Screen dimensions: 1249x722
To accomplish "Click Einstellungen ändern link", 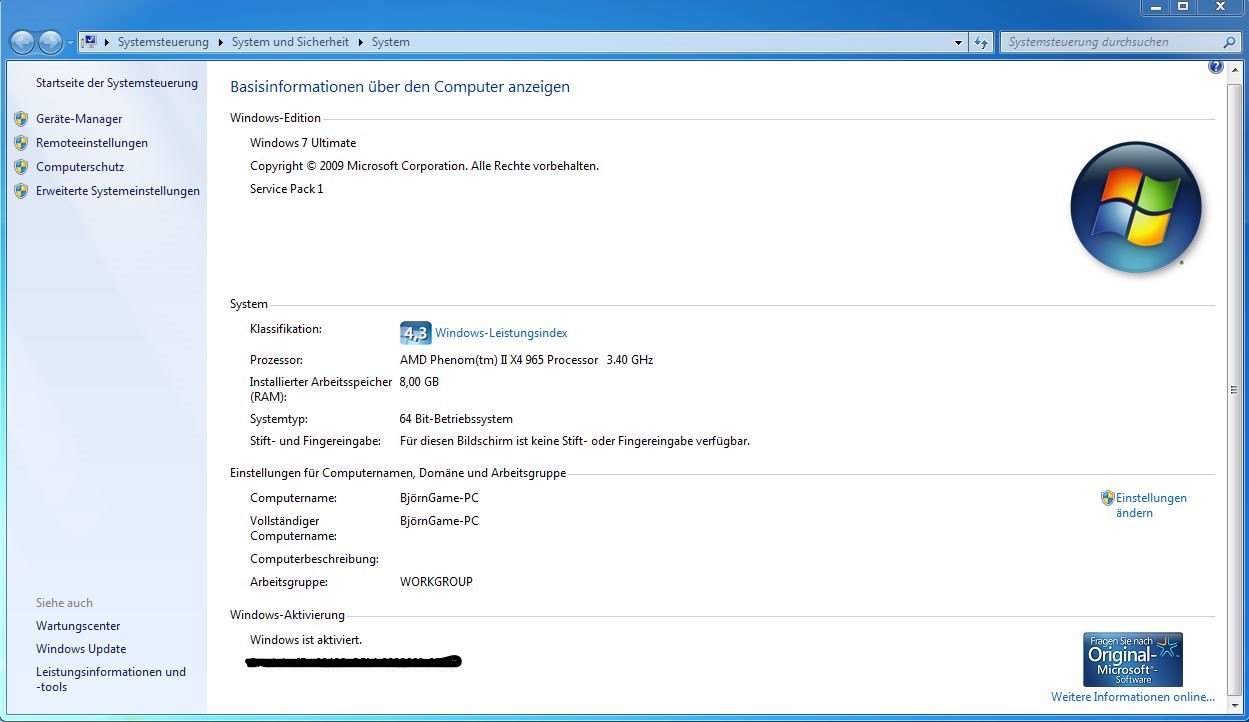I will (x=1150, y=505).
